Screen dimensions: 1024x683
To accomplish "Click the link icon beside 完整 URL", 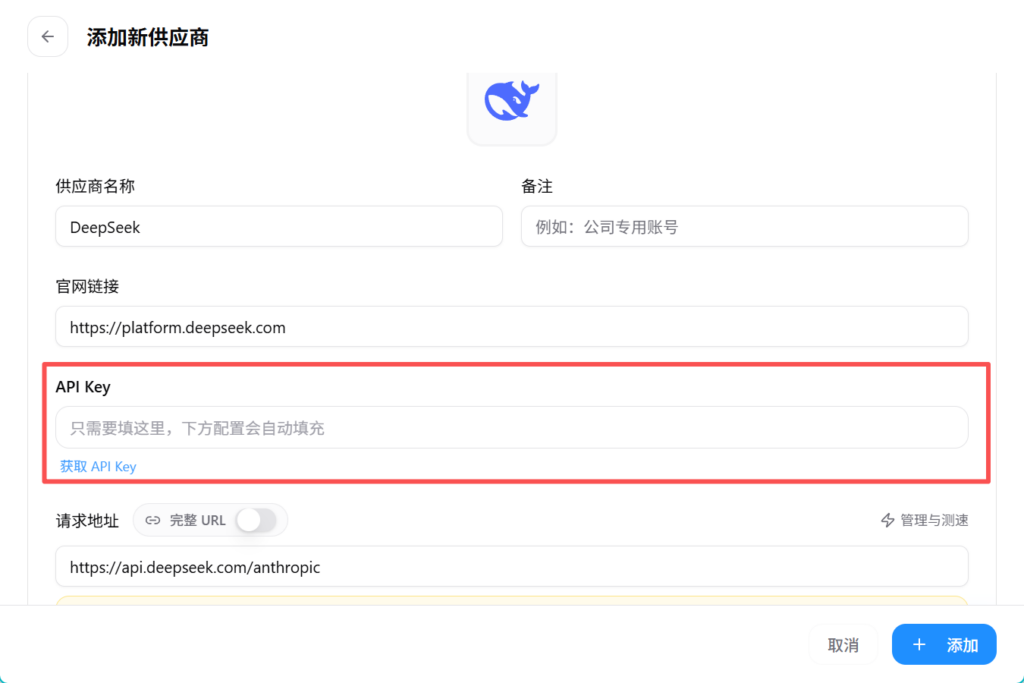I will click(153, 520).
